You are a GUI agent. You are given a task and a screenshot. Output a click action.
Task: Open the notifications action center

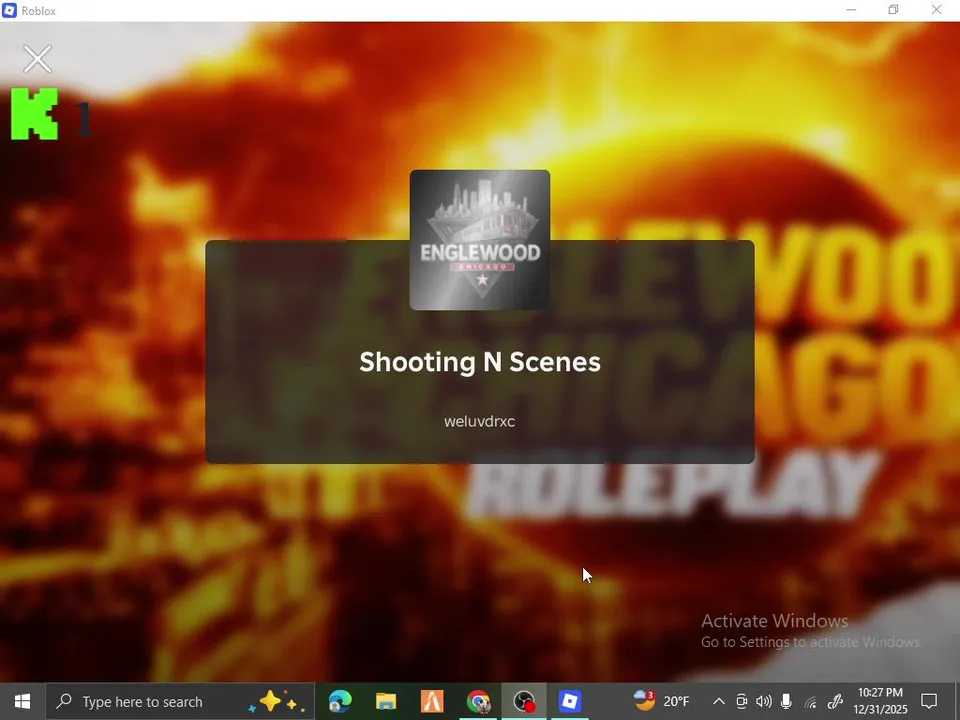click(929, 701)
